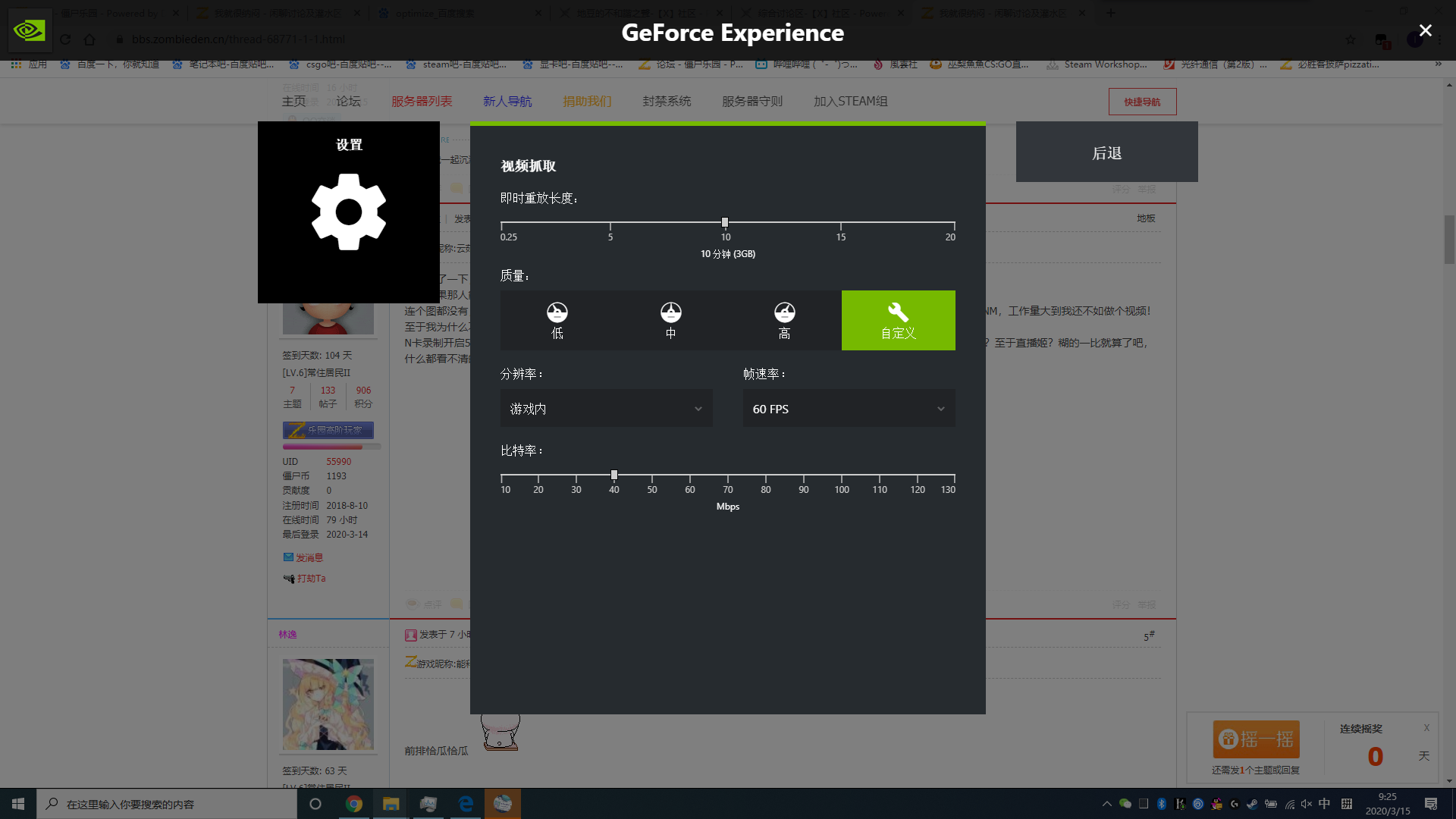Select the 高 (High) quality preset
Screen dimensions: 1456x819
coord(784,320)
